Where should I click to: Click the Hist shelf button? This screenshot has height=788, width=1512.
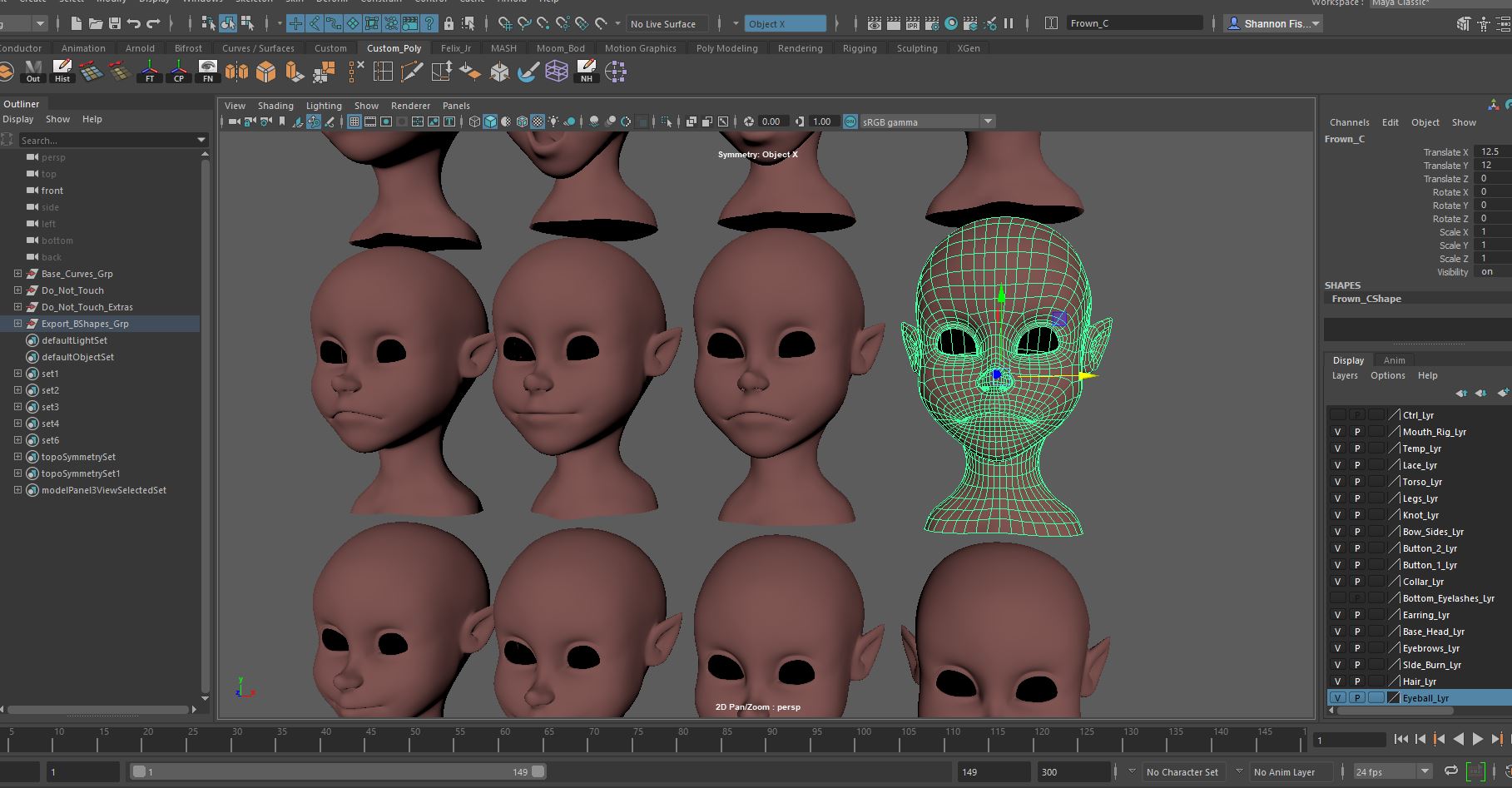pyautogui.click(x=62, y=72)
